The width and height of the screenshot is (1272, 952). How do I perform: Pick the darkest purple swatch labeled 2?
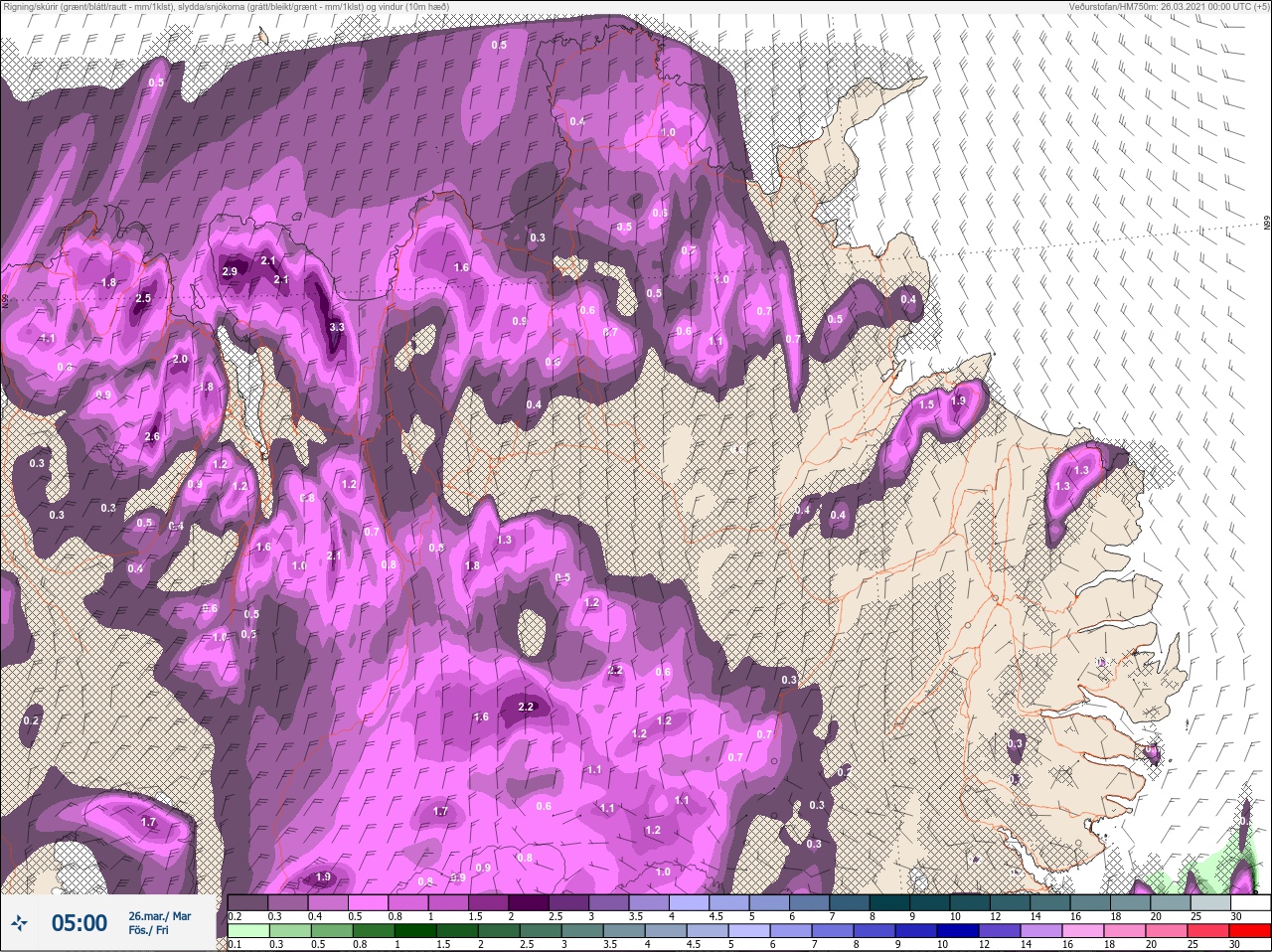point(529,903)
